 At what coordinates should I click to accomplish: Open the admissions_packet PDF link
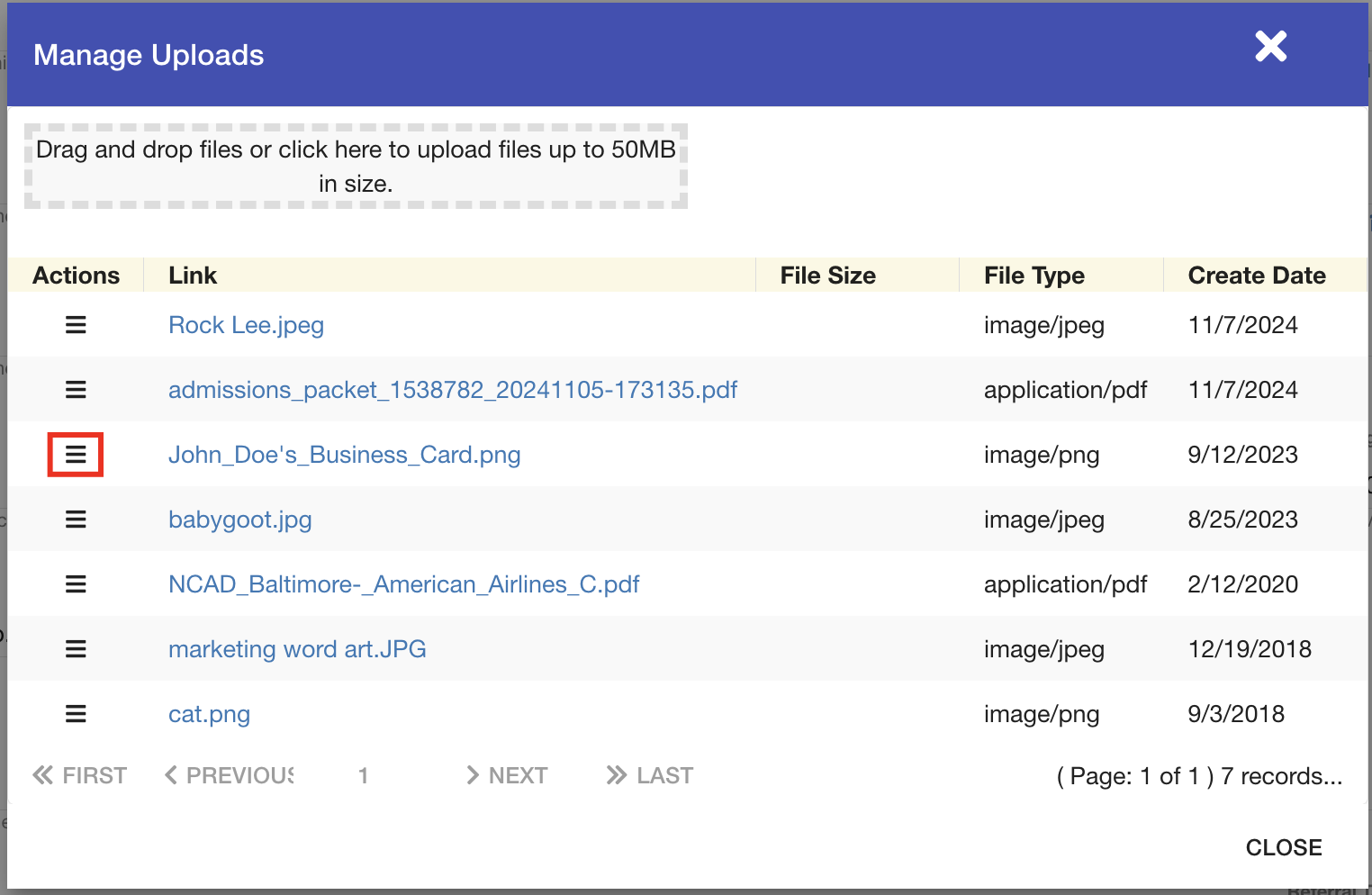[x=452, y=390]
